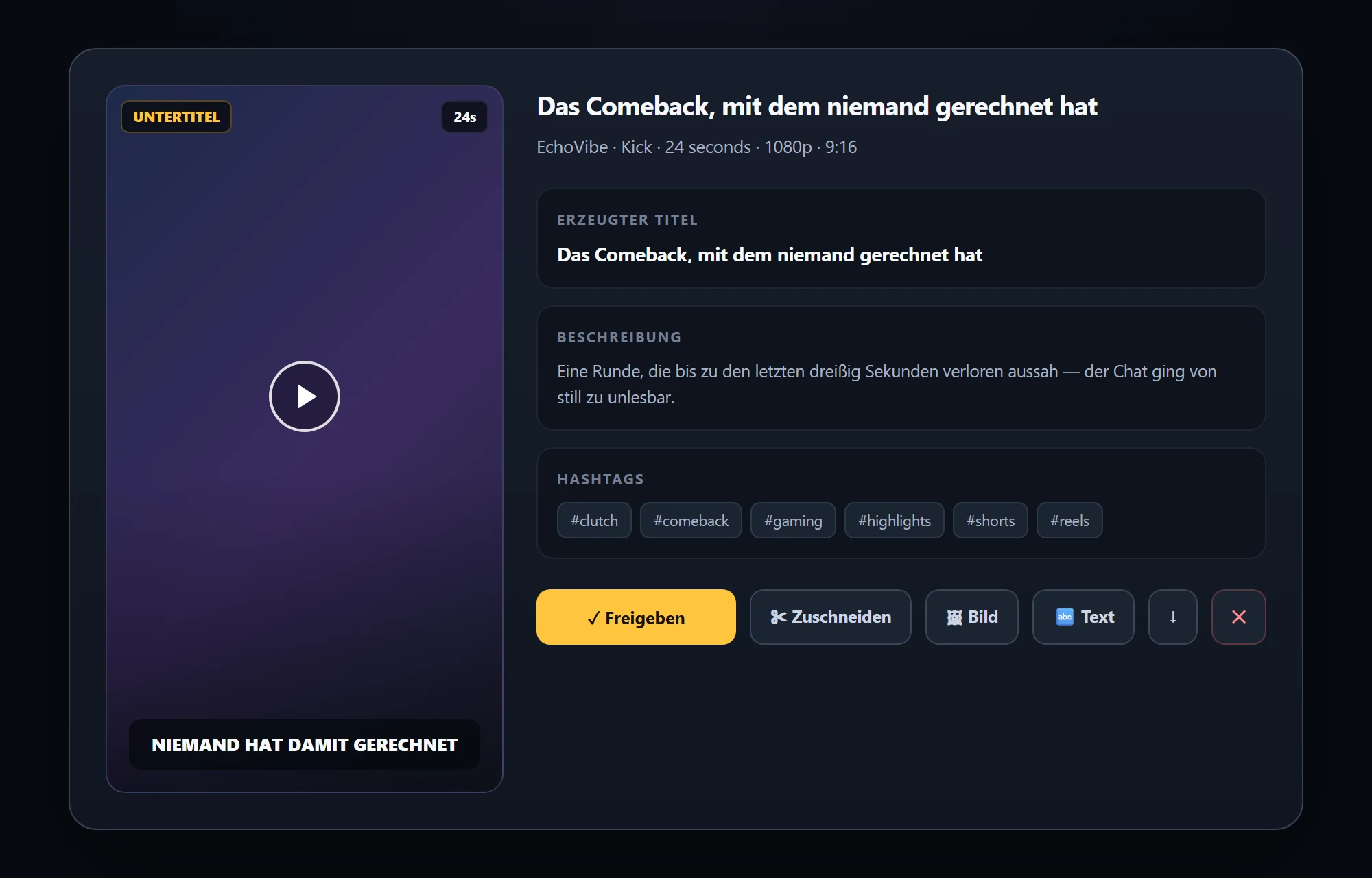The height and width of the screenshot is (878, 1372).
Task: Click the main heading Das Comeback
Action: coord(817,106)
